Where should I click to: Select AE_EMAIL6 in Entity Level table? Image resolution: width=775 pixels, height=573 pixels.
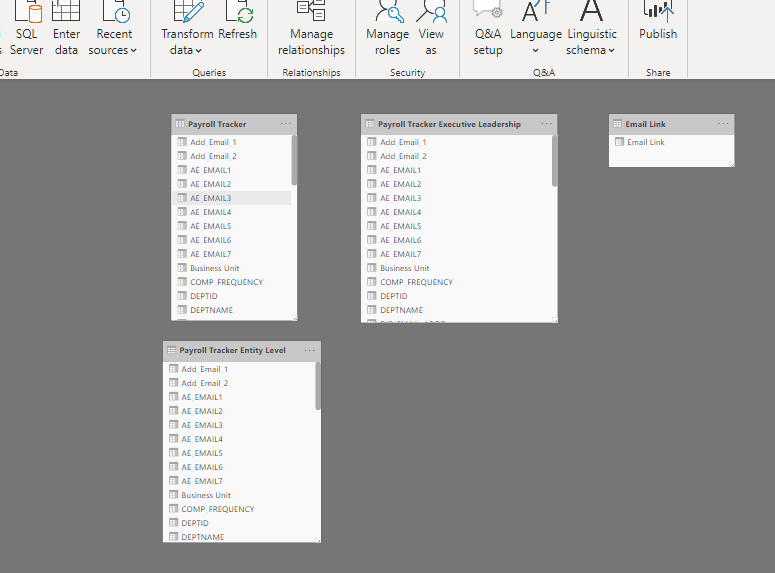pyautogui.click(x=239, y=467)
